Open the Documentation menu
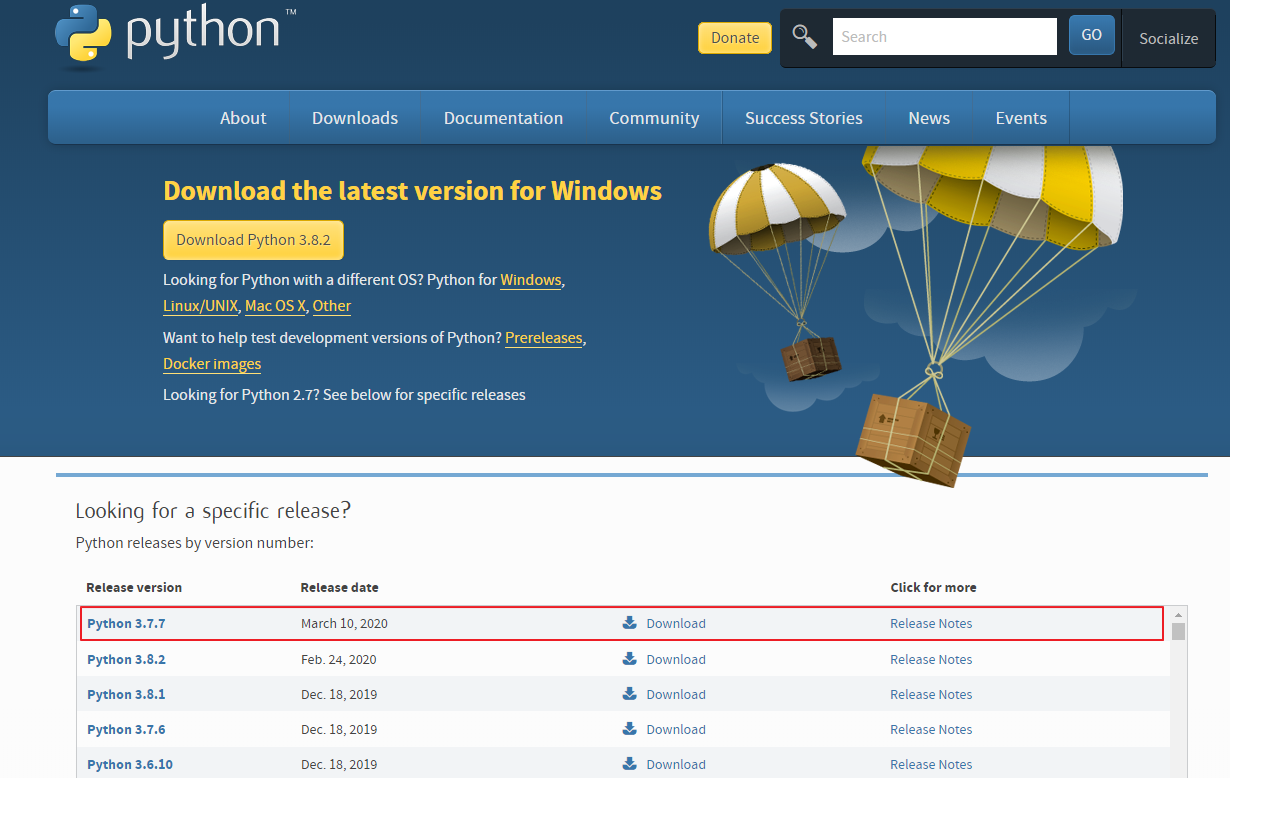Screen dimensions: 1283x836 [503, 118]
